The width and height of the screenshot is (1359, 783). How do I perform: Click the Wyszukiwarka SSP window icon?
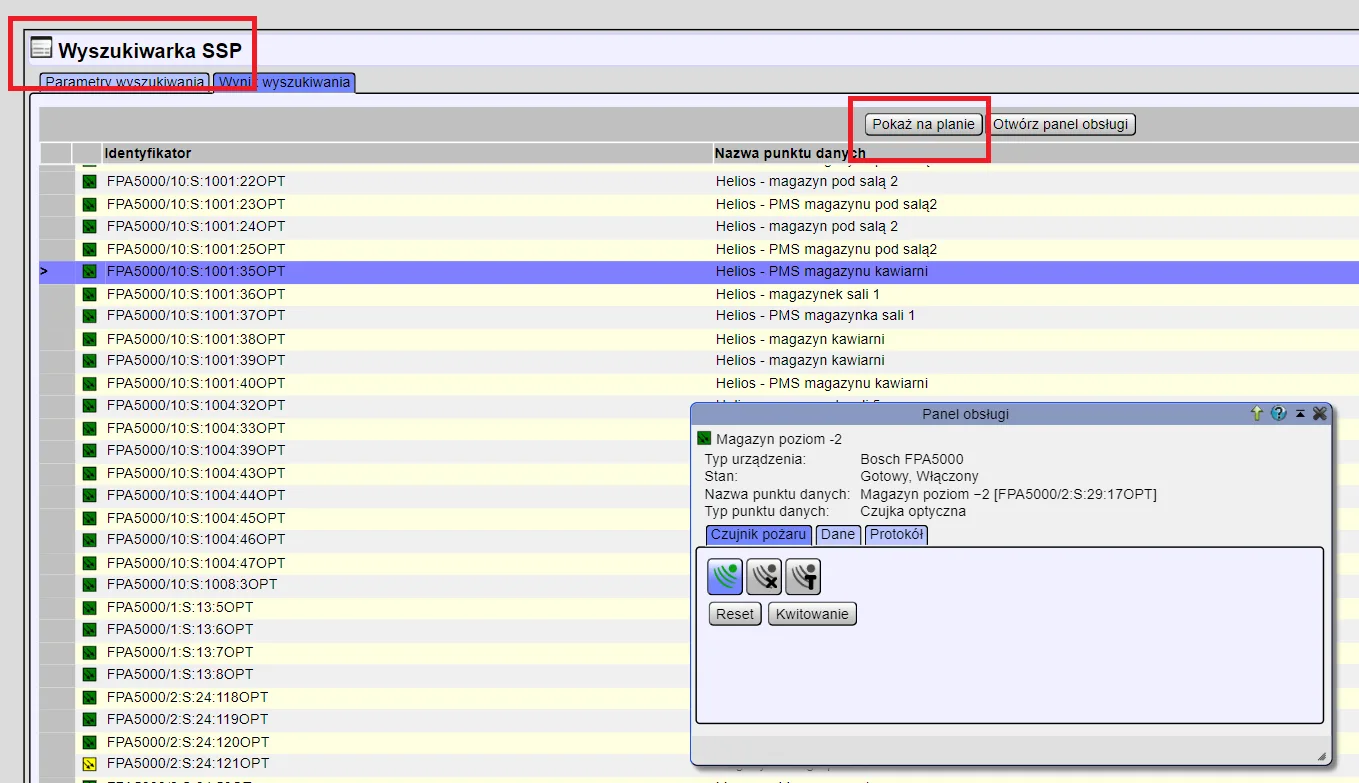41,49
